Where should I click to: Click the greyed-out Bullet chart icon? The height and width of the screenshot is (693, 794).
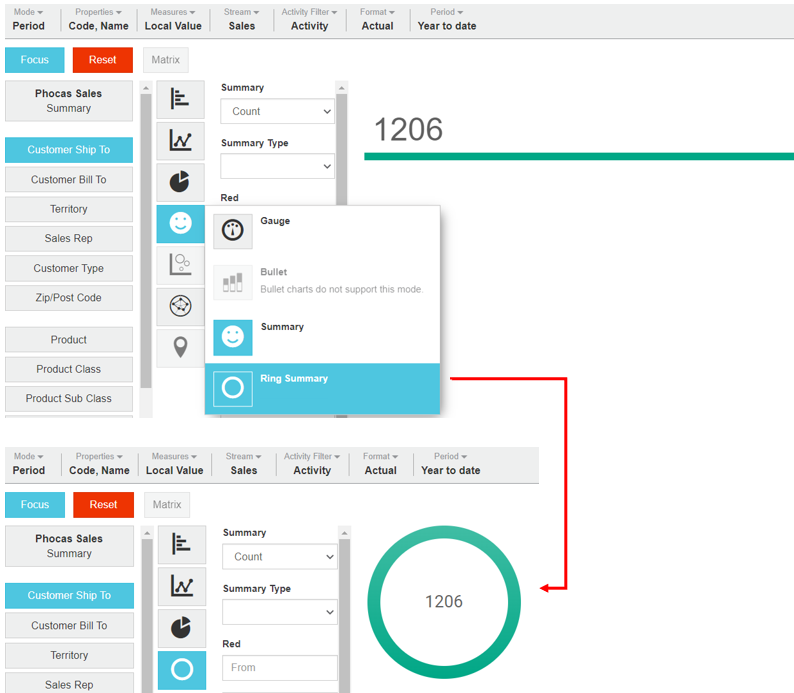tap(232, 283)
